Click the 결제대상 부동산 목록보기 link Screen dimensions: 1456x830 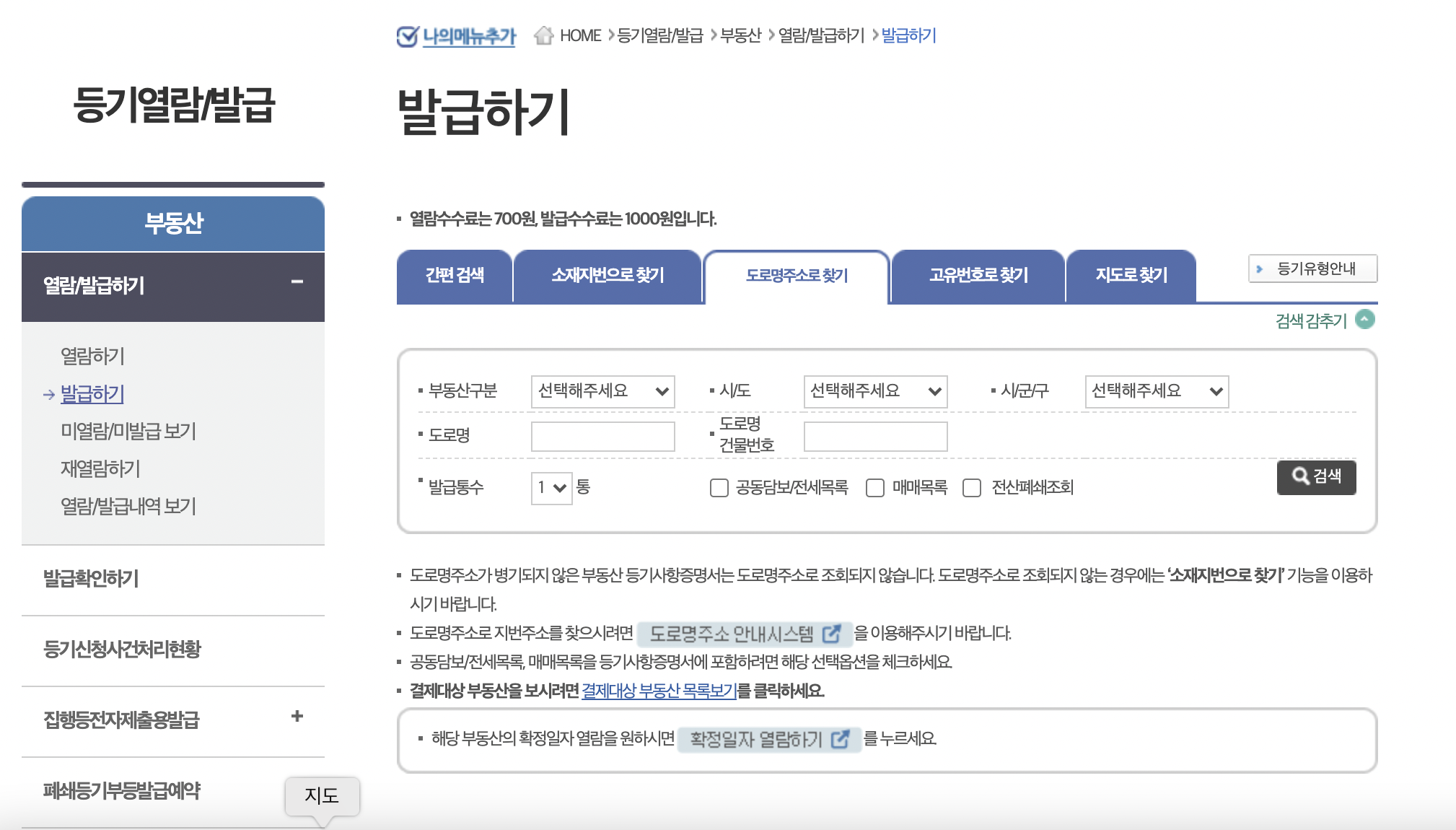pos(659,691)
